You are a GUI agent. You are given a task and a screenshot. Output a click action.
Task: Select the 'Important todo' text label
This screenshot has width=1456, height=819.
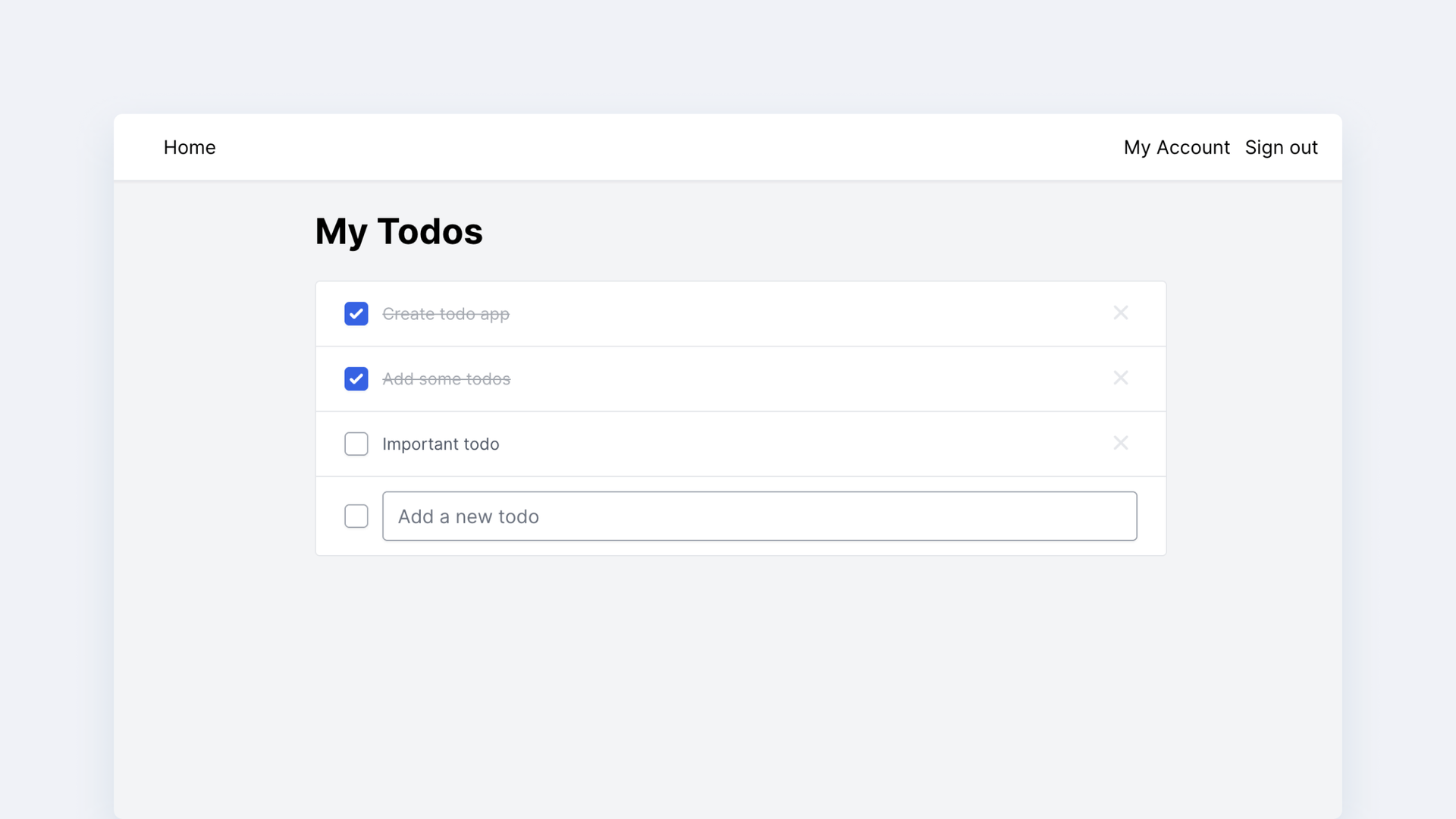pyautogui.click(x=441, y=444)
